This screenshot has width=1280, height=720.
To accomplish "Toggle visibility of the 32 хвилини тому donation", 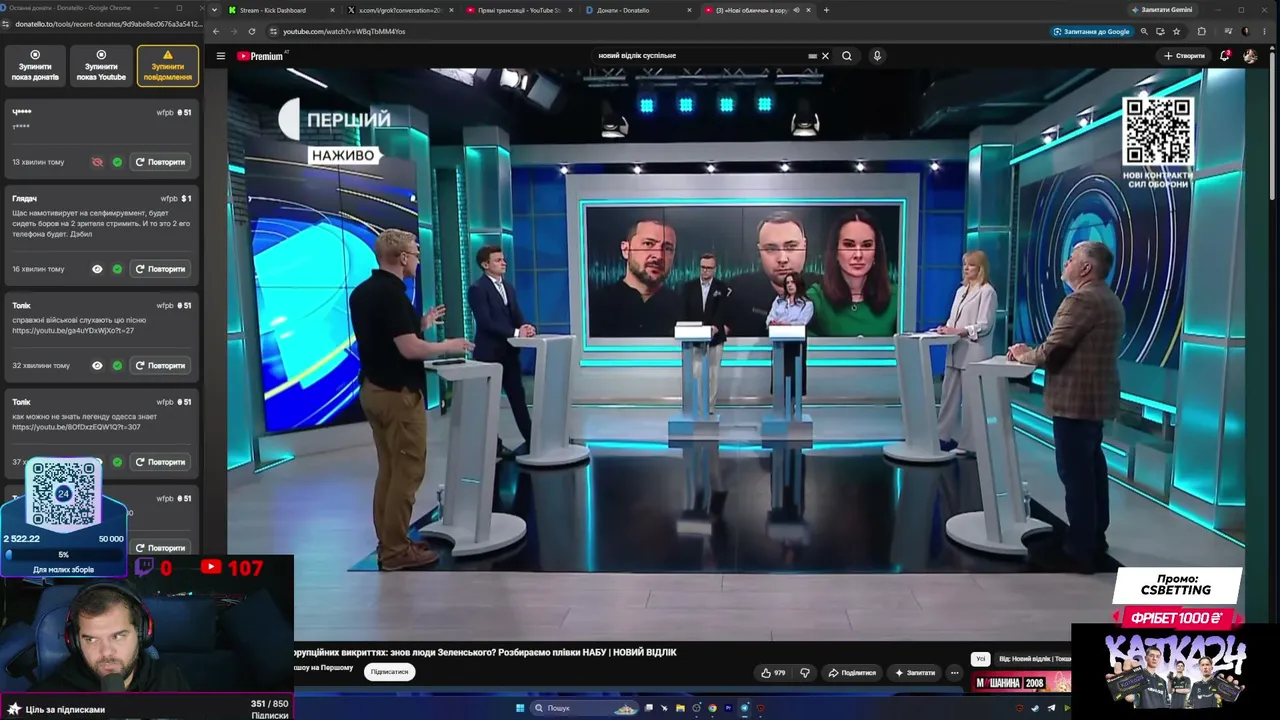I will click(x=97, y=366).
